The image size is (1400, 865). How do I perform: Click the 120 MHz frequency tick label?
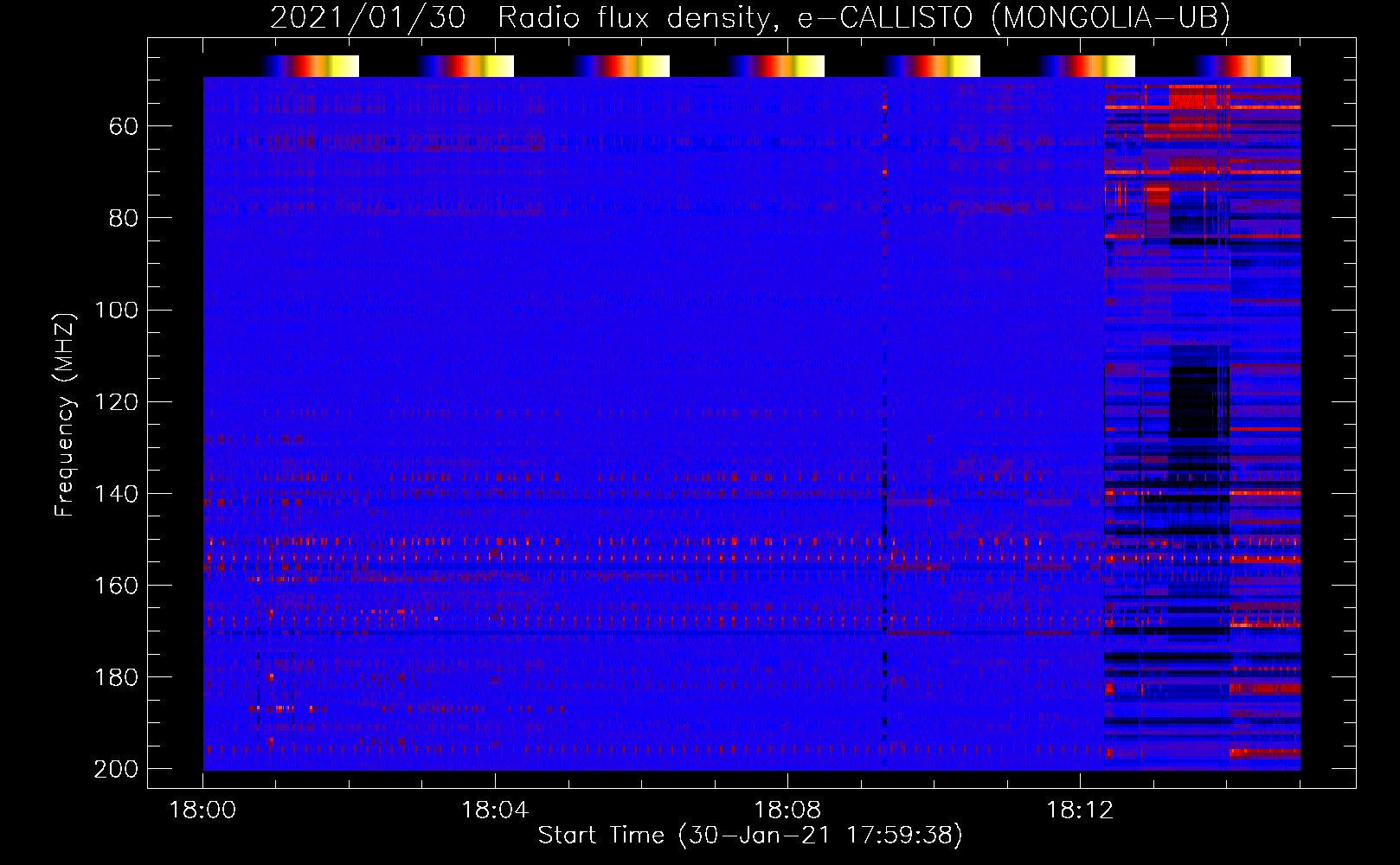tap(116, 402)
